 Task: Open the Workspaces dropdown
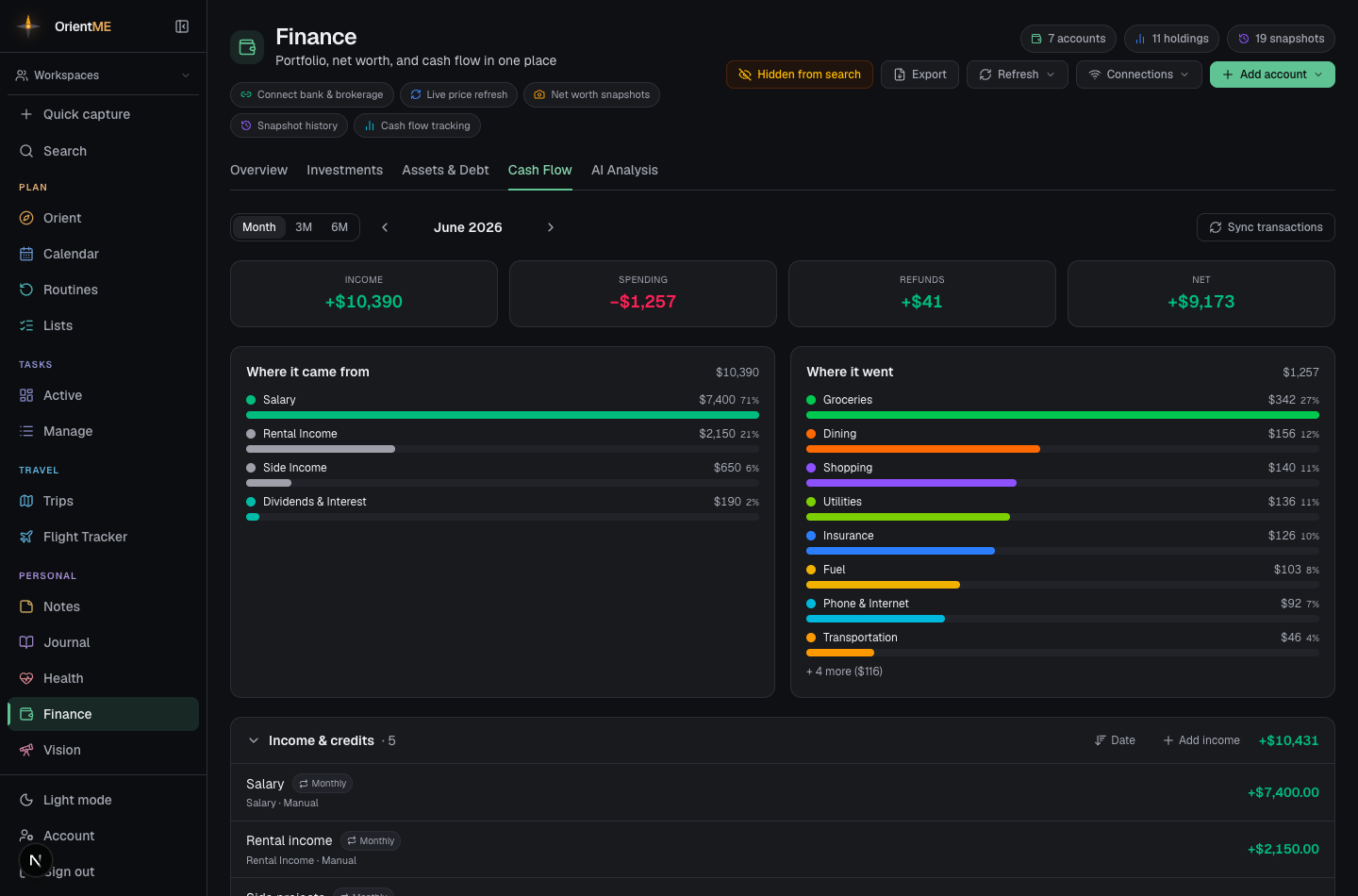pos(103,75)
